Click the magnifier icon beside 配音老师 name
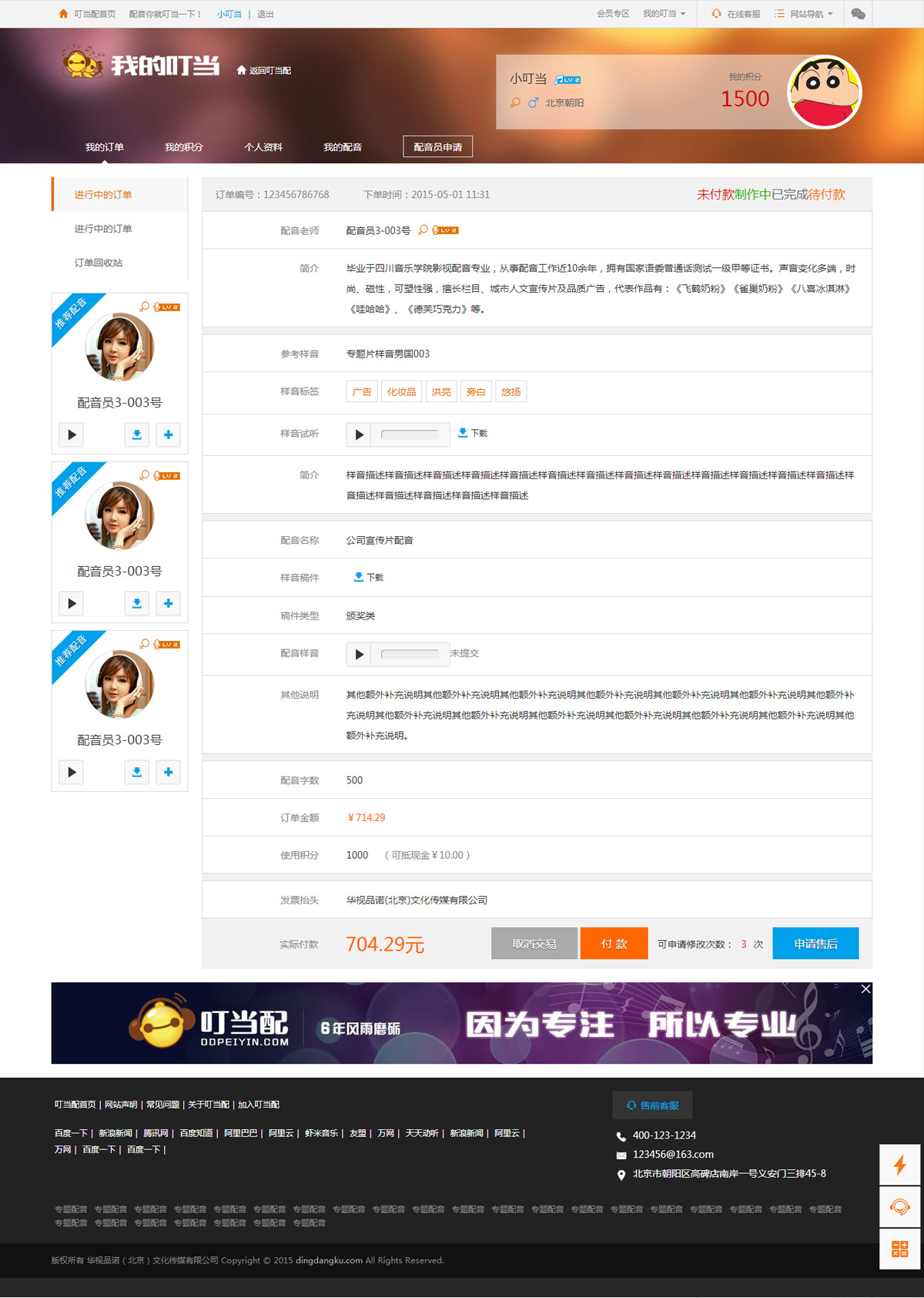 [x=423, y=230]
